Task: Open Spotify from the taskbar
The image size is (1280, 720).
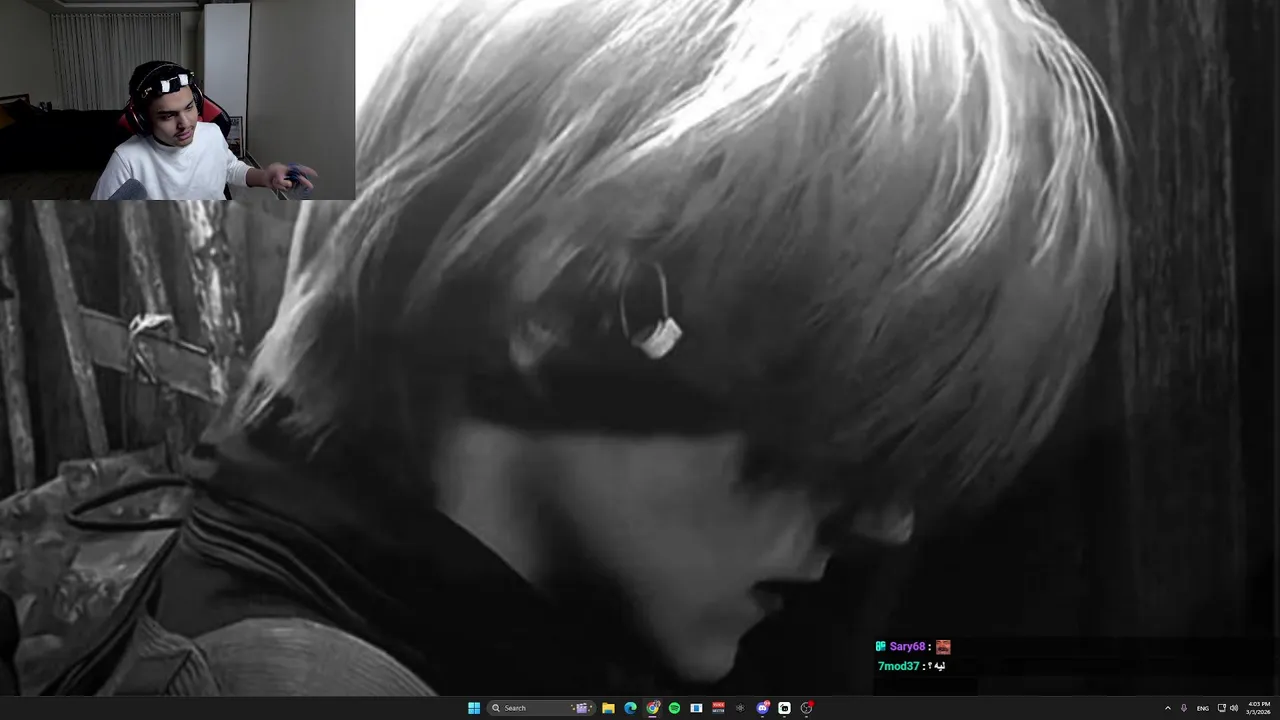Action: coord(674,708)
